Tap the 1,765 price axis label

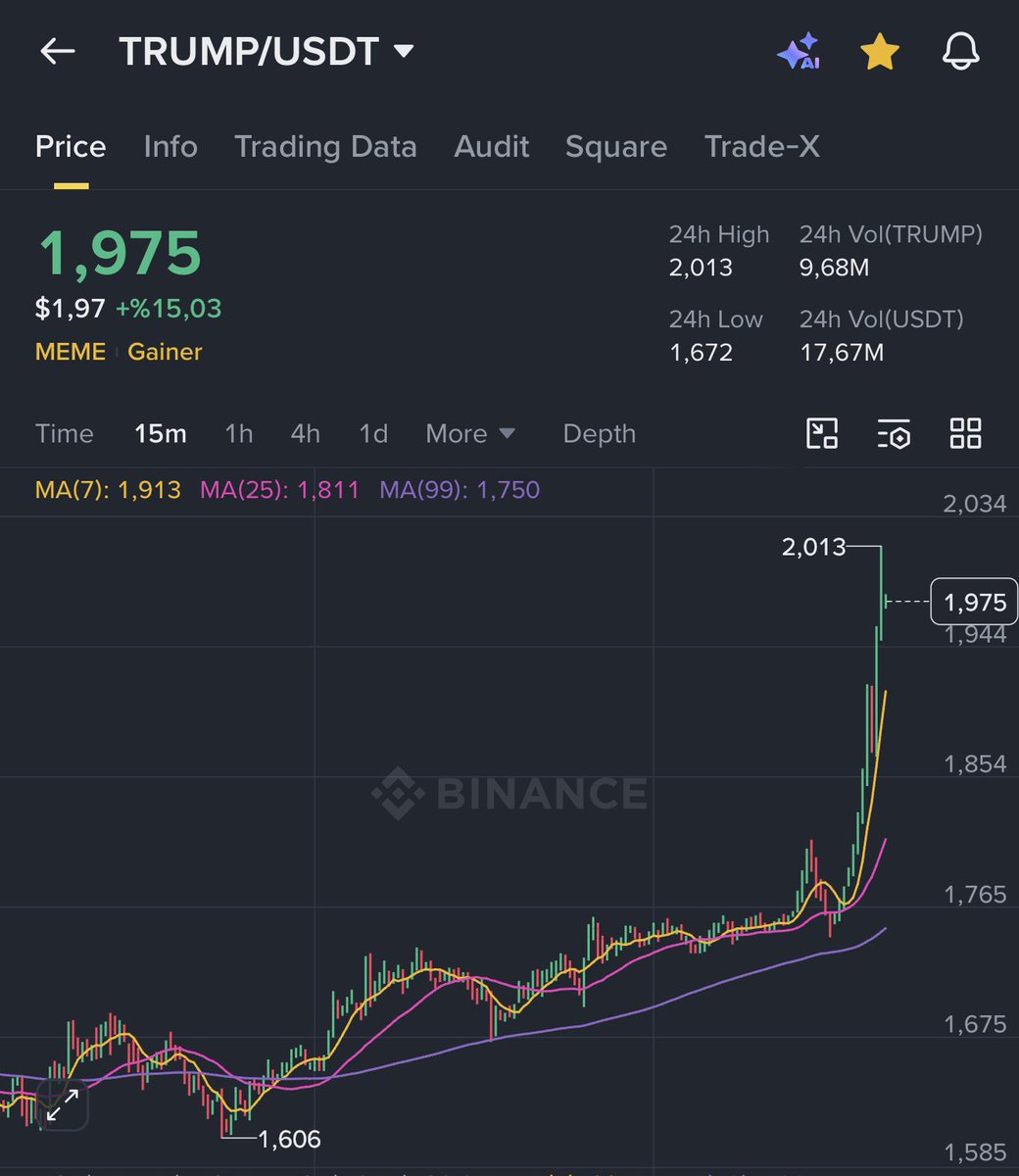(975, 894)
